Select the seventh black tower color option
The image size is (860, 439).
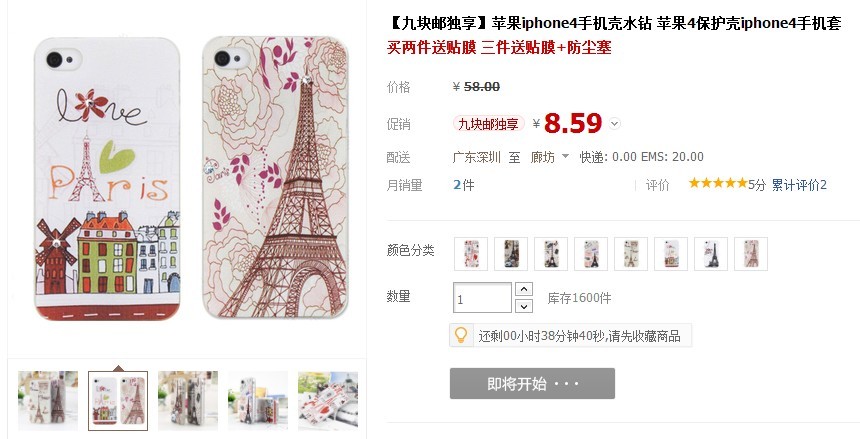(711, 254)
